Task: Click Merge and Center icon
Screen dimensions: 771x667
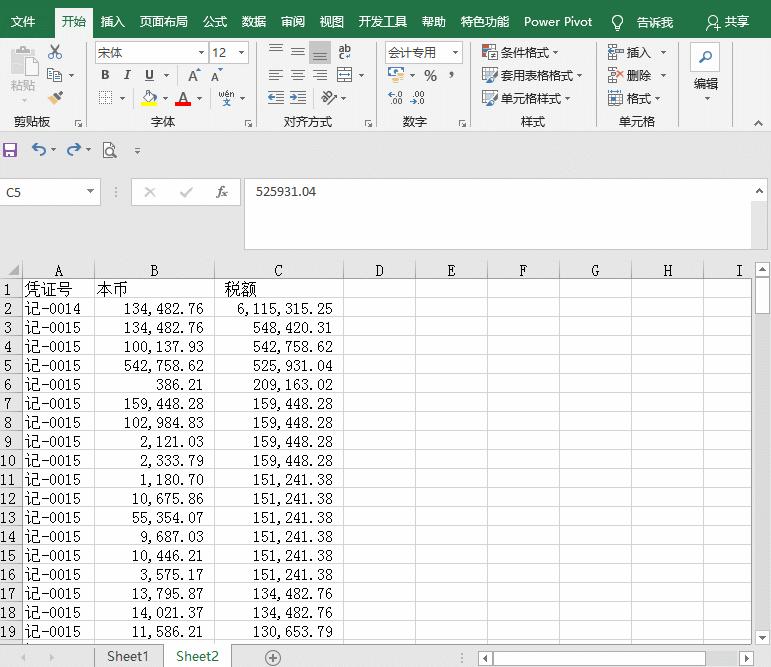Action: click(345, 75)
